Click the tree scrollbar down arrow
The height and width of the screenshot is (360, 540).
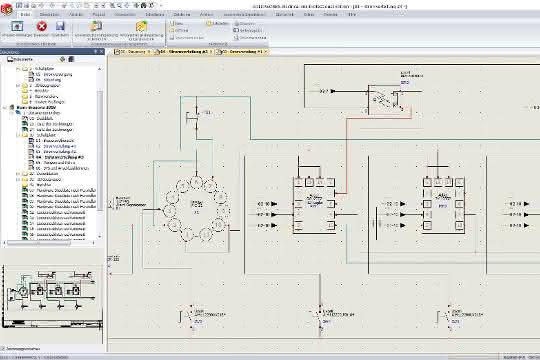coord(100,237)
